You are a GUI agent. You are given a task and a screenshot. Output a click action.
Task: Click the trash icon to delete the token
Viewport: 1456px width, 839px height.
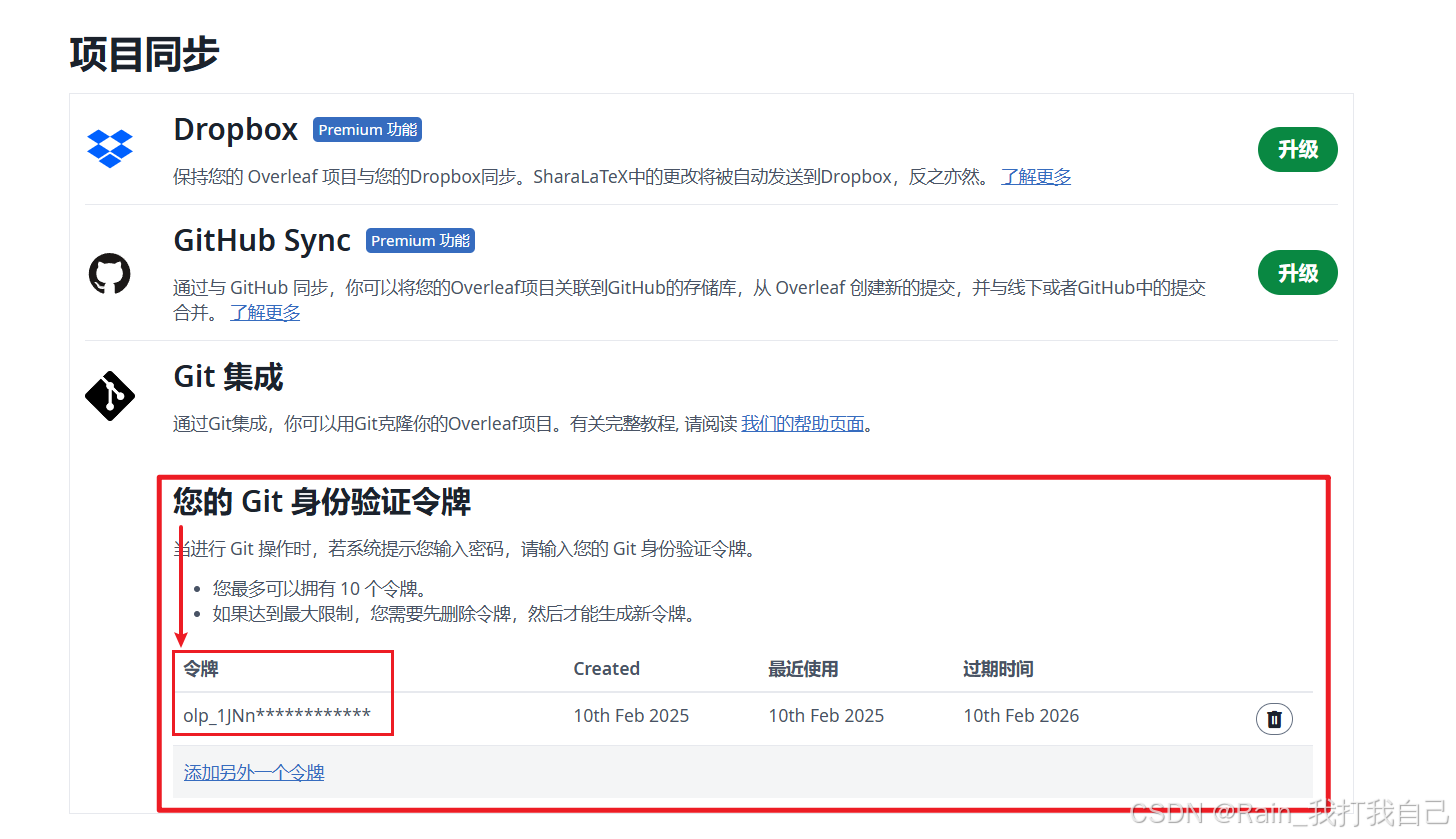pyautogui.click(x=1274, y=718)
